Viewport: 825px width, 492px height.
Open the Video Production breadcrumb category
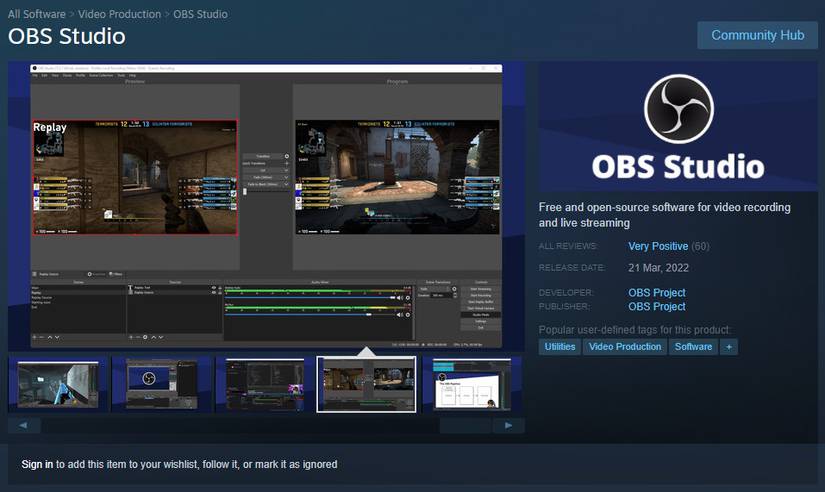point(118,14)
